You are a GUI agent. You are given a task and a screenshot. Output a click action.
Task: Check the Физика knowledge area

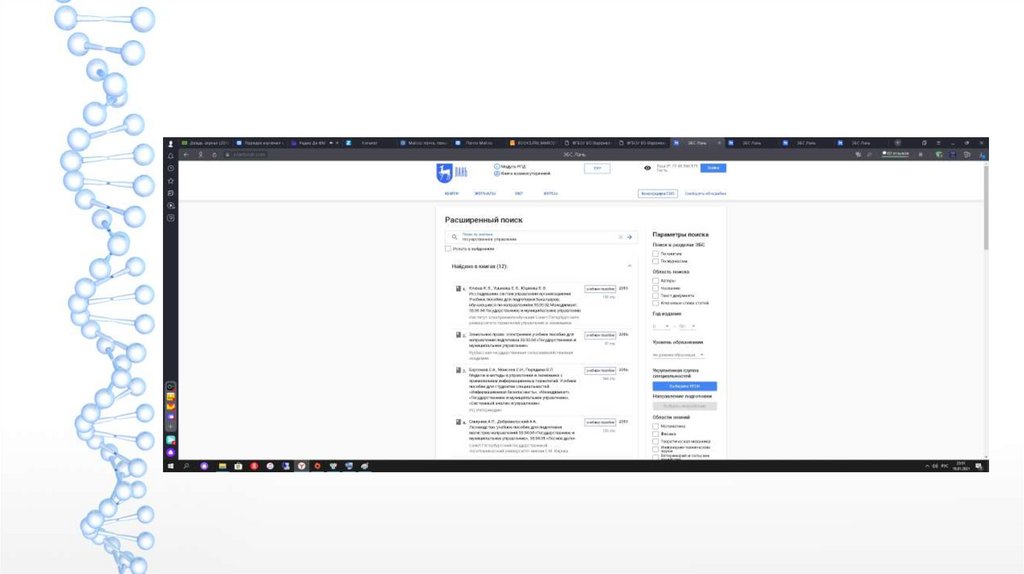[656, 434]
